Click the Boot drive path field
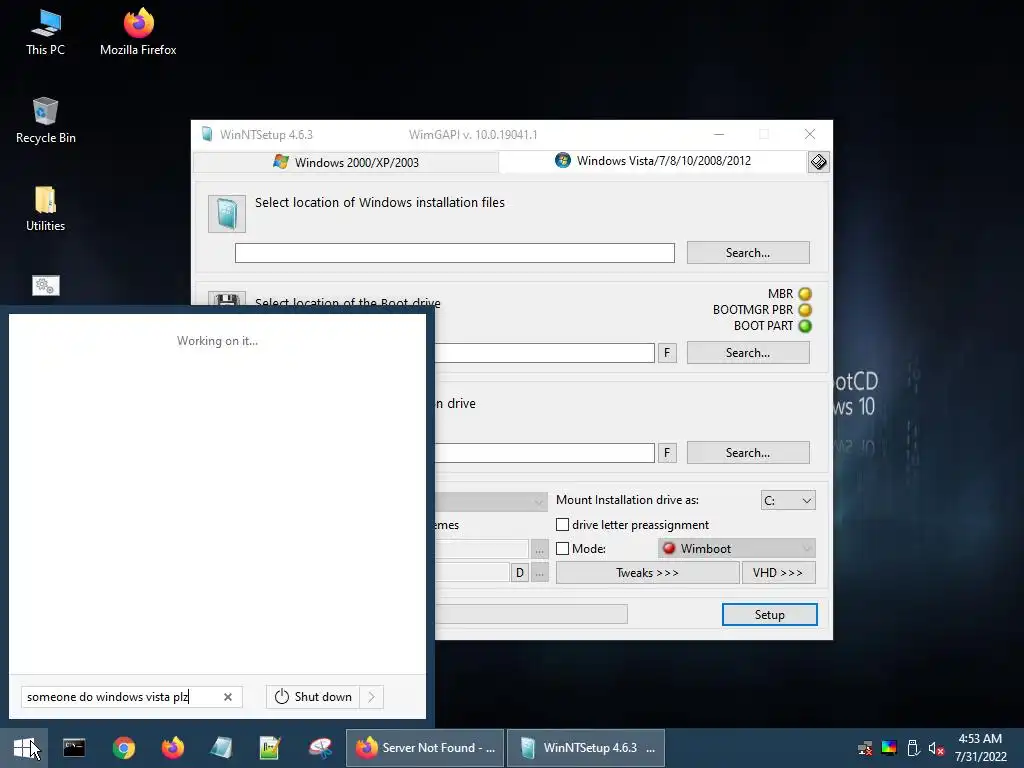 coord(545,353)
